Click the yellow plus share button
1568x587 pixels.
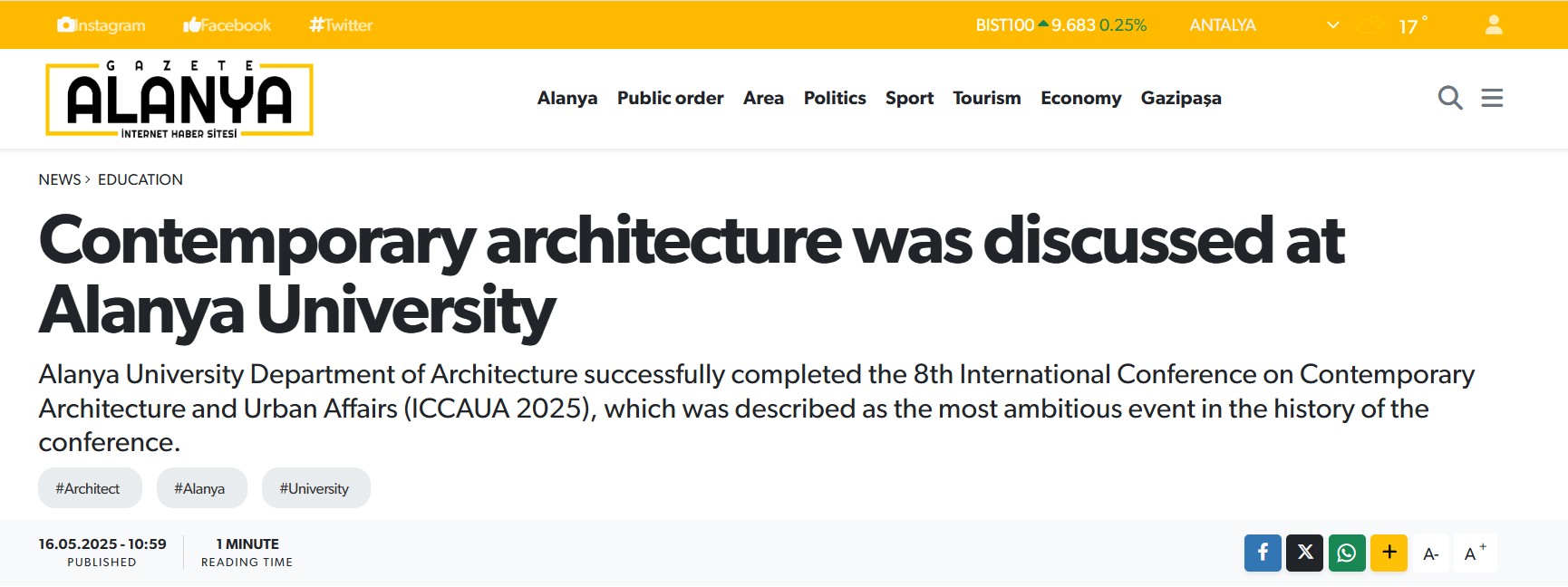click(1389, 553)
